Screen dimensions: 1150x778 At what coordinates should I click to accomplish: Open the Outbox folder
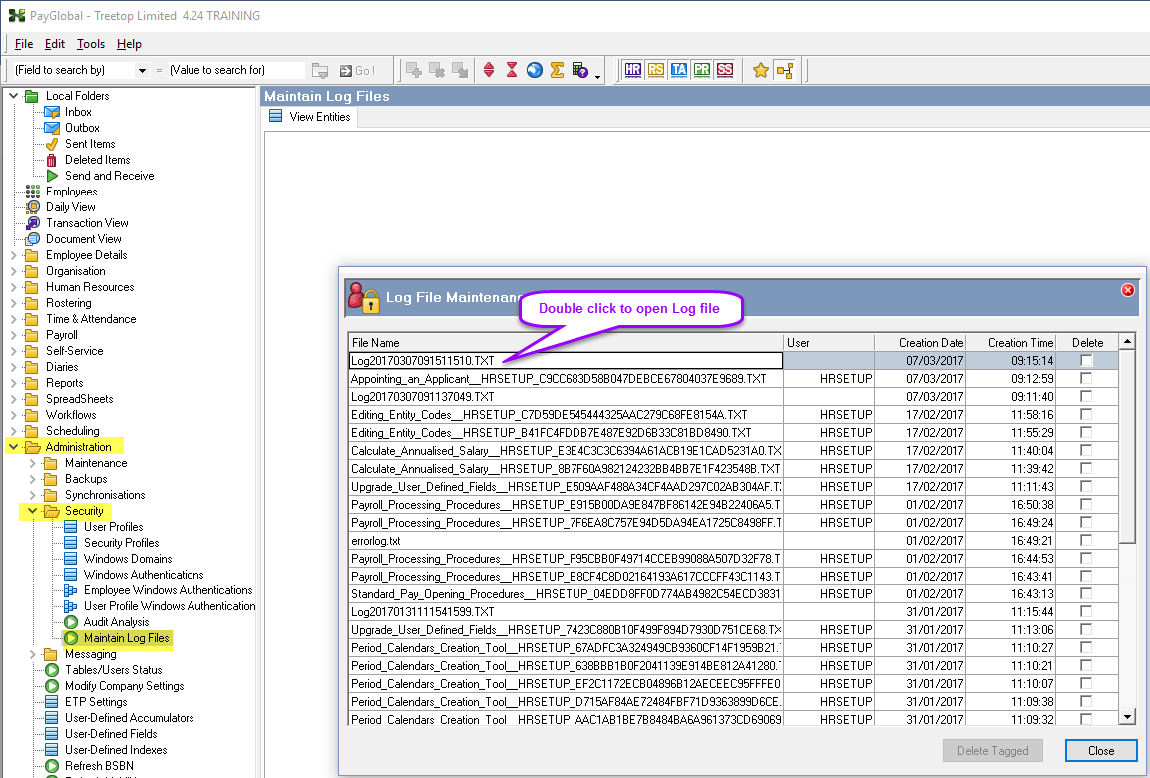point(82,128)
